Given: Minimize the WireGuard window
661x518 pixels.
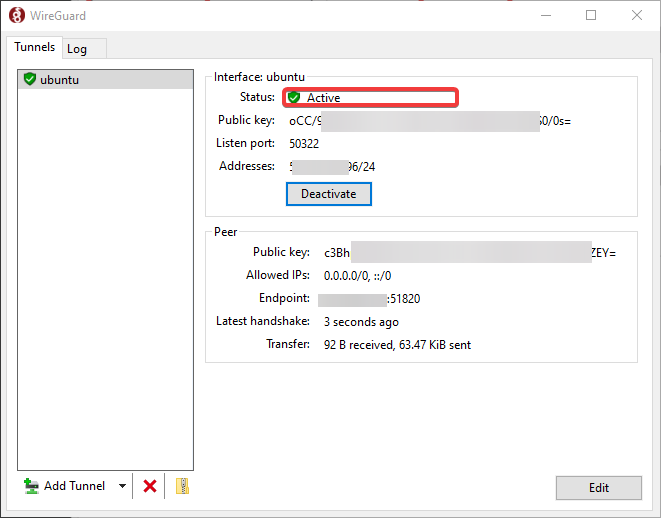Looking at the screenshot, I should click(546, 16).
